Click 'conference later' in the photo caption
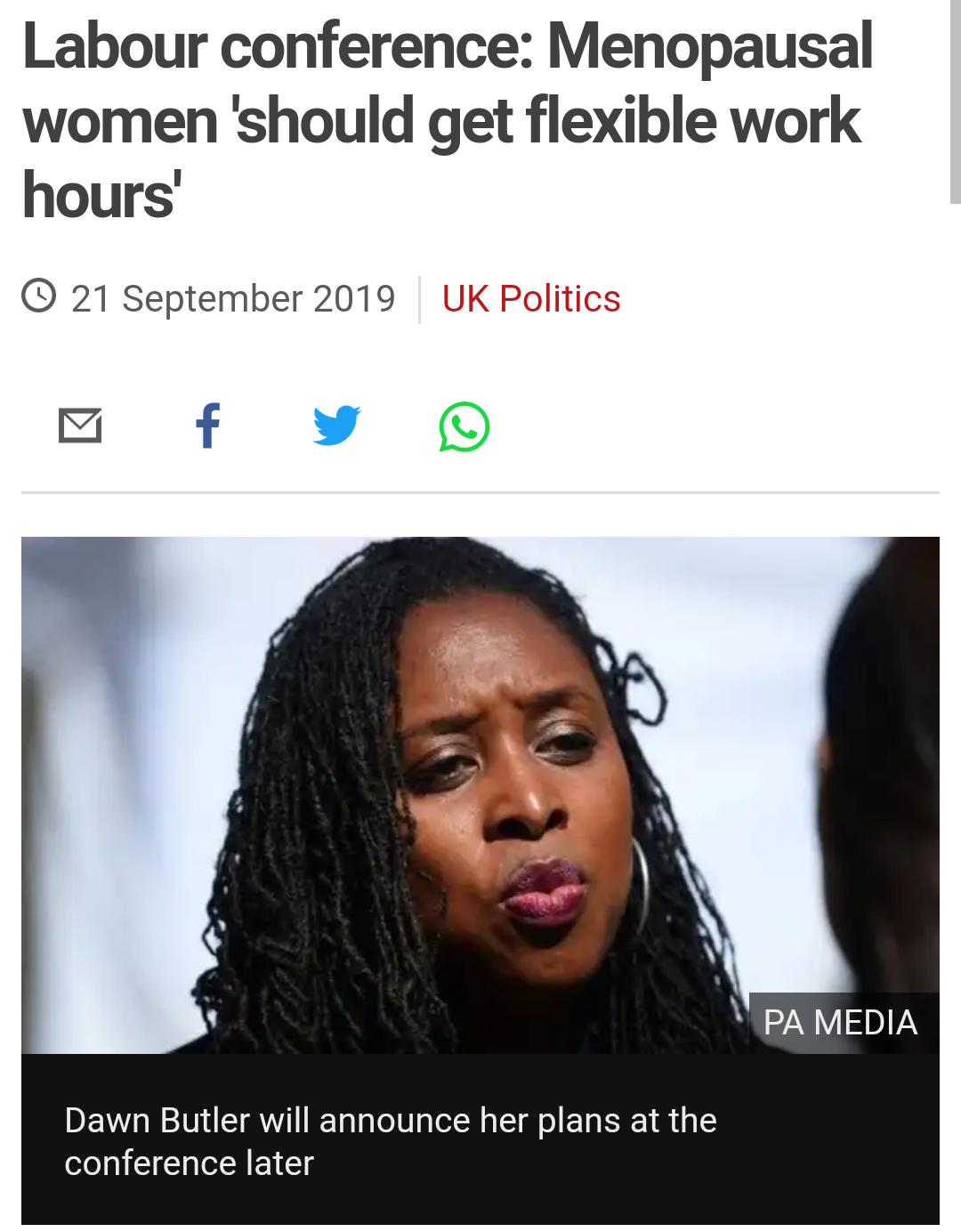961x1232 pixels. pyautogui.click(x=190, y=1163)
